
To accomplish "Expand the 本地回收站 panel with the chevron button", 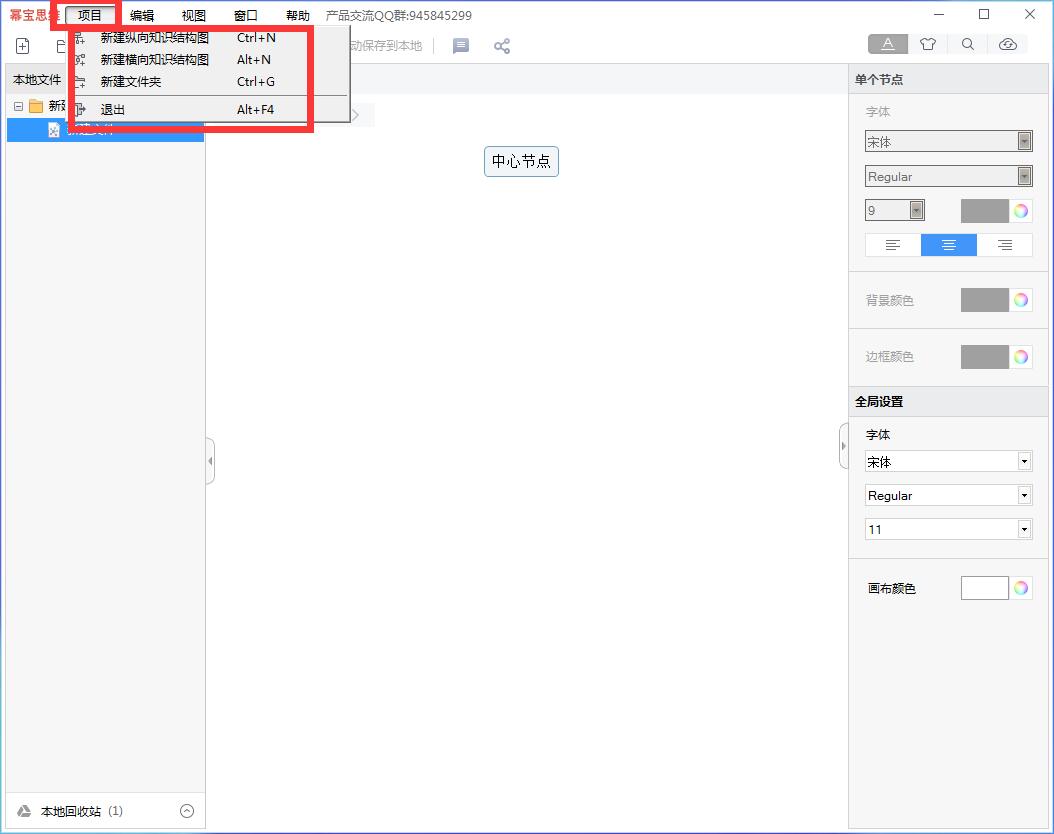I will (187, 811).
